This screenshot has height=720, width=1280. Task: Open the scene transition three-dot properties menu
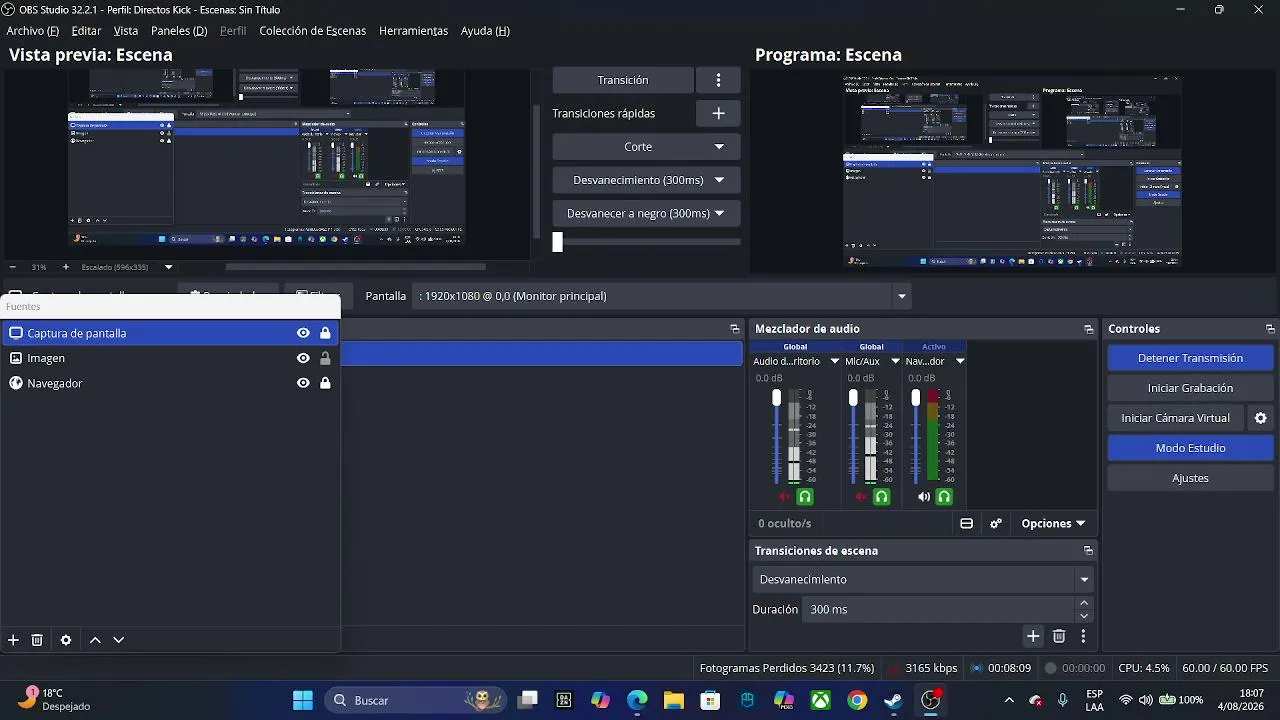click(x=1083, y=636)
